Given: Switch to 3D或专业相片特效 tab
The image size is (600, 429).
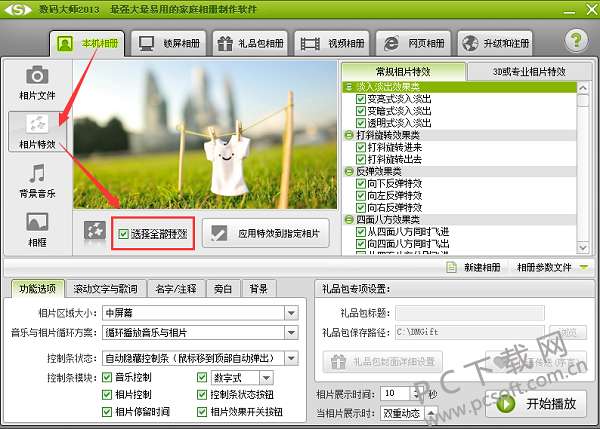Looking at the screenshot, I should click(529, 72).
